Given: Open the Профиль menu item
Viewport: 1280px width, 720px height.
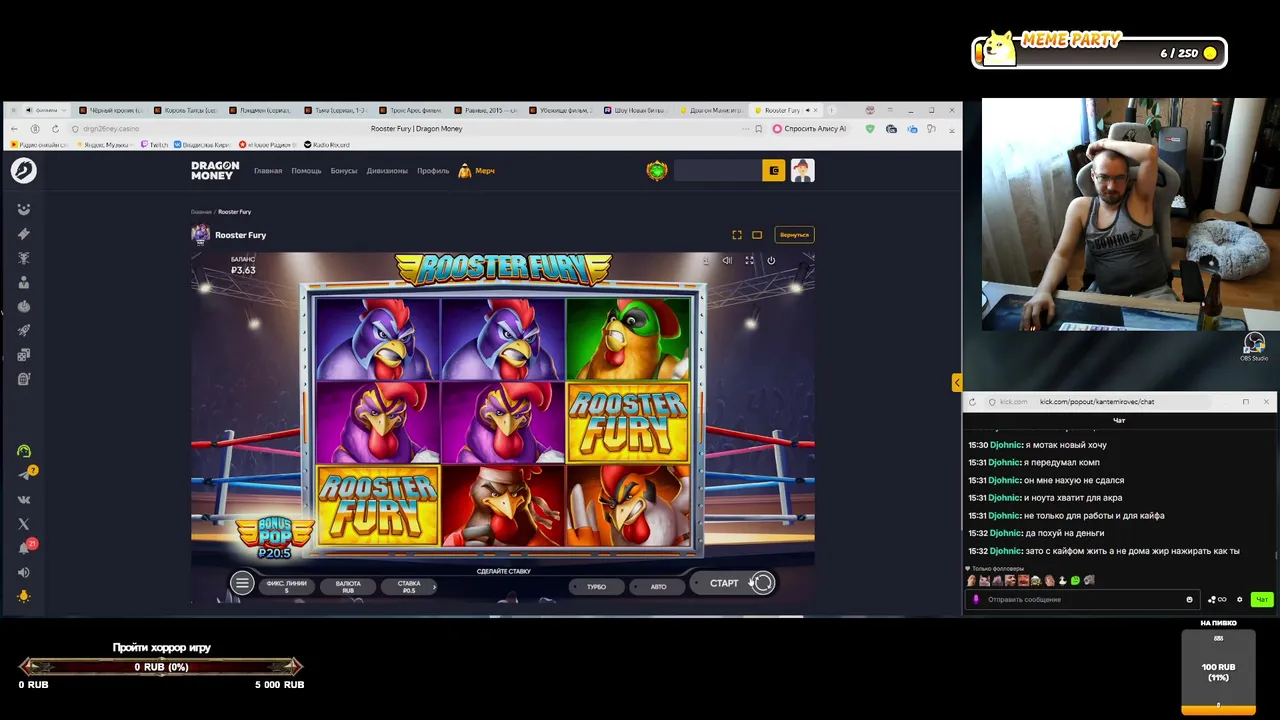Looking at the screenshot, I should click(433, 171).
